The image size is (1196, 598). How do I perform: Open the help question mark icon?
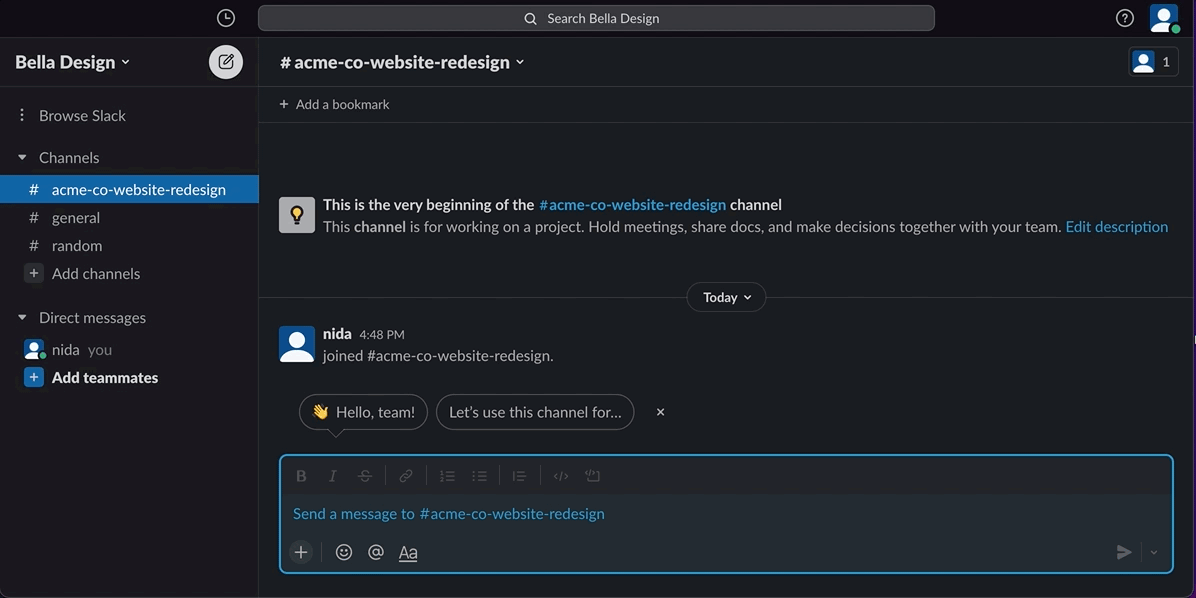pos(1125,18)
